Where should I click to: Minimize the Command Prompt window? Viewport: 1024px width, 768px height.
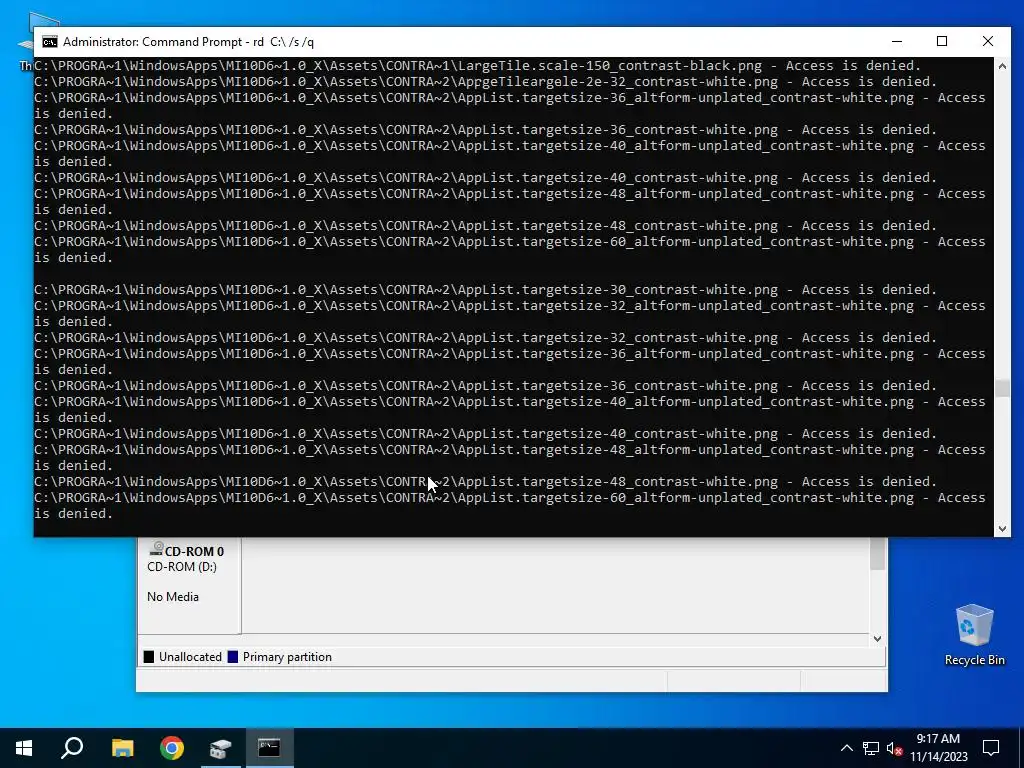click(x=897, y=41)
